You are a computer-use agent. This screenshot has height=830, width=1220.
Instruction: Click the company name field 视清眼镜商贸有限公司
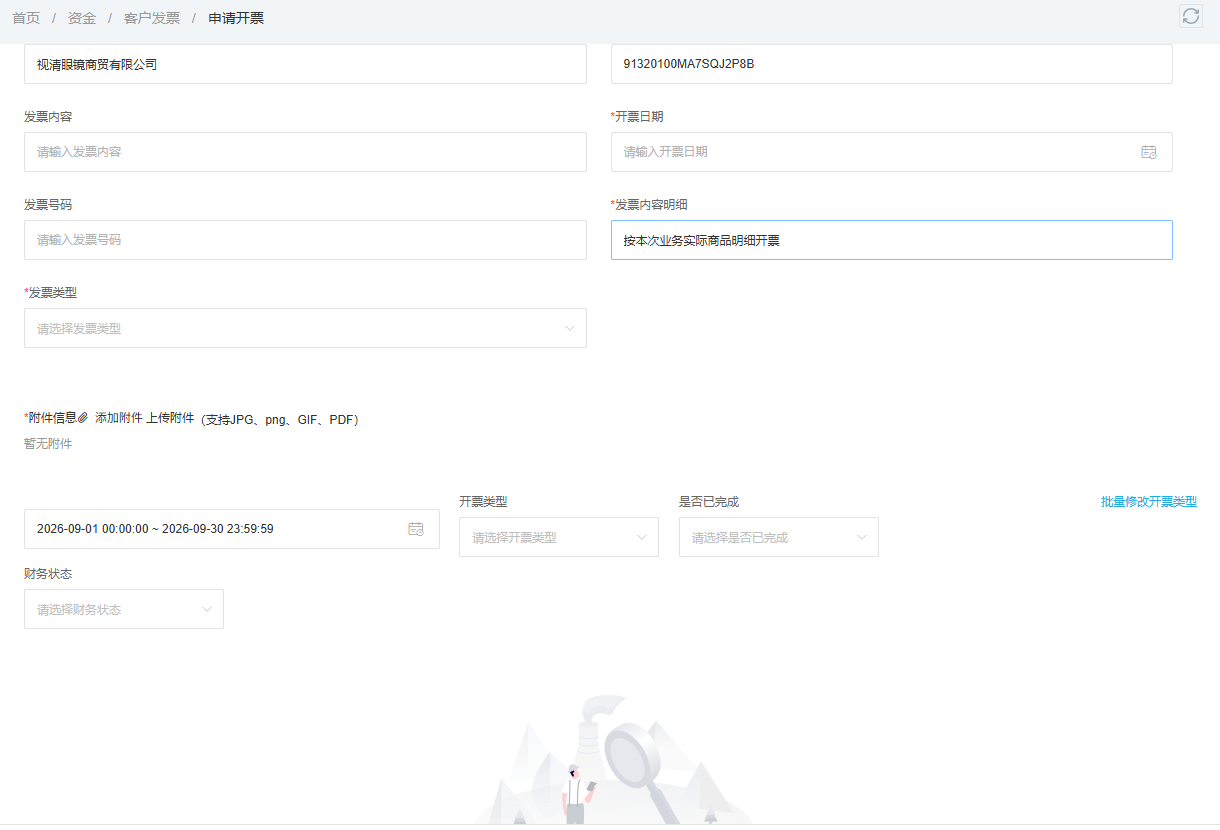(305, 64)
